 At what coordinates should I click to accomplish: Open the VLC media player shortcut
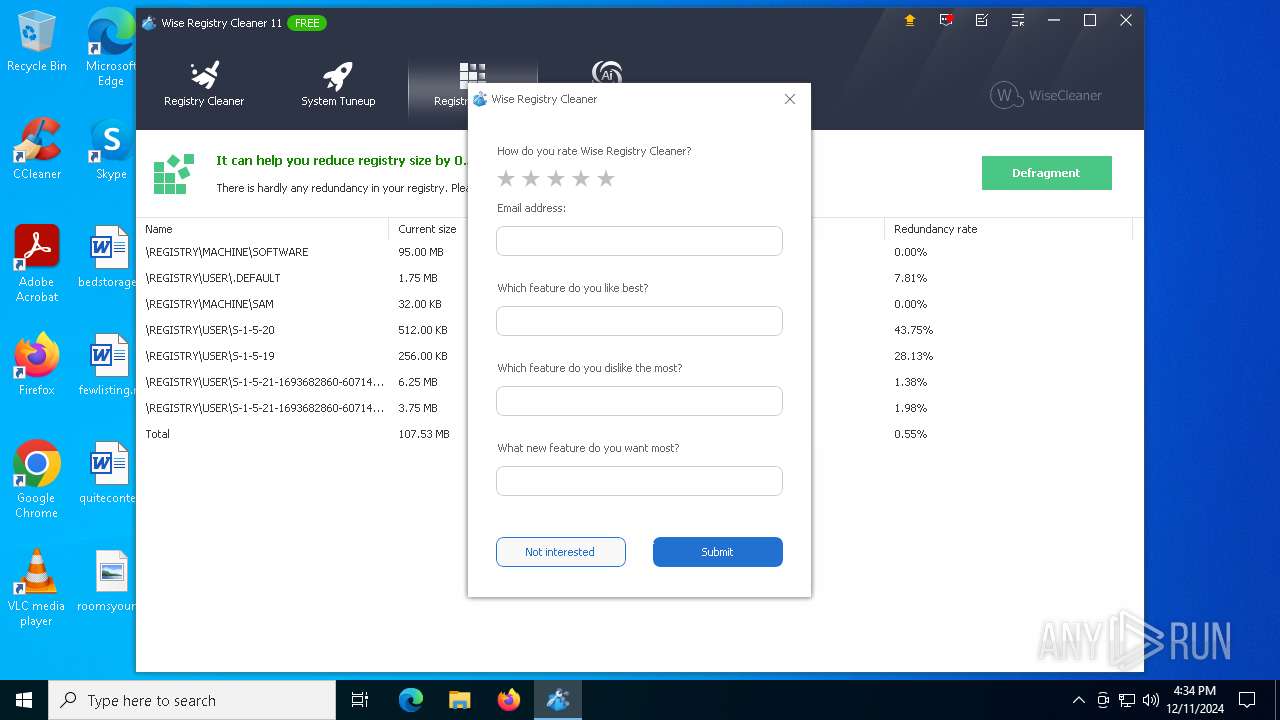37,587
